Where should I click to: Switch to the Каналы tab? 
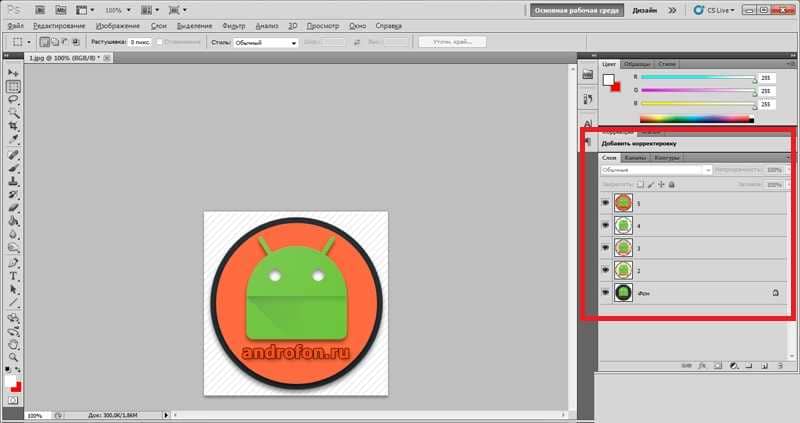635,158
